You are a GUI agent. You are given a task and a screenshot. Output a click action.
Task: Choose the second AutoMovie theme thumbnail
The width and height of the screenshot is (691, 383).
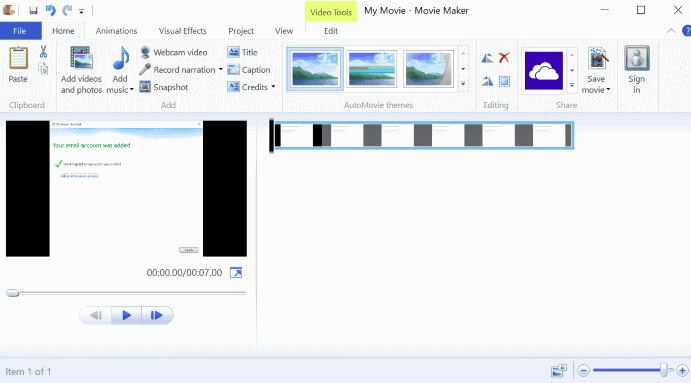[x=372, y=69]
